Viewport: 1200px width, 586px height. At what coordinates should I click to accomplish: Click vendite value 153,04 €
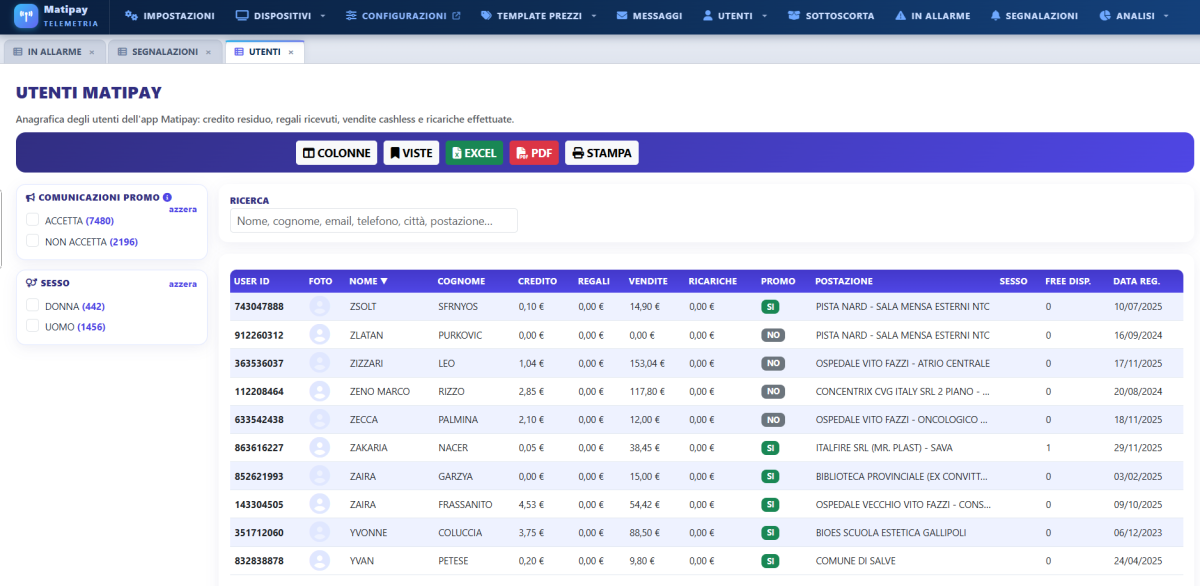pyautogui.click(x=647, y=363)
